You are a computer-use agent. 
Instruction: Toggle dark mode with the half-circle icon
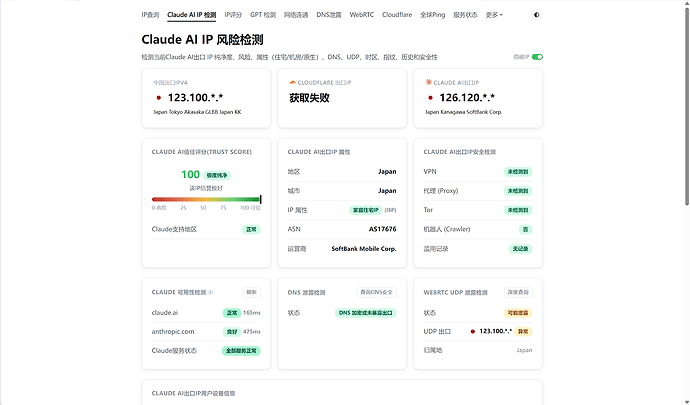(536, 15)
